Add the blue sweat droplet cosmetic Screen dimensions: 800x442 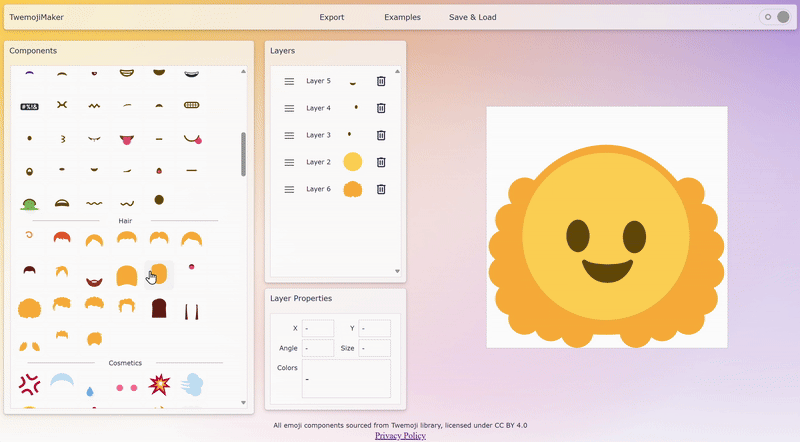point(90,389)
